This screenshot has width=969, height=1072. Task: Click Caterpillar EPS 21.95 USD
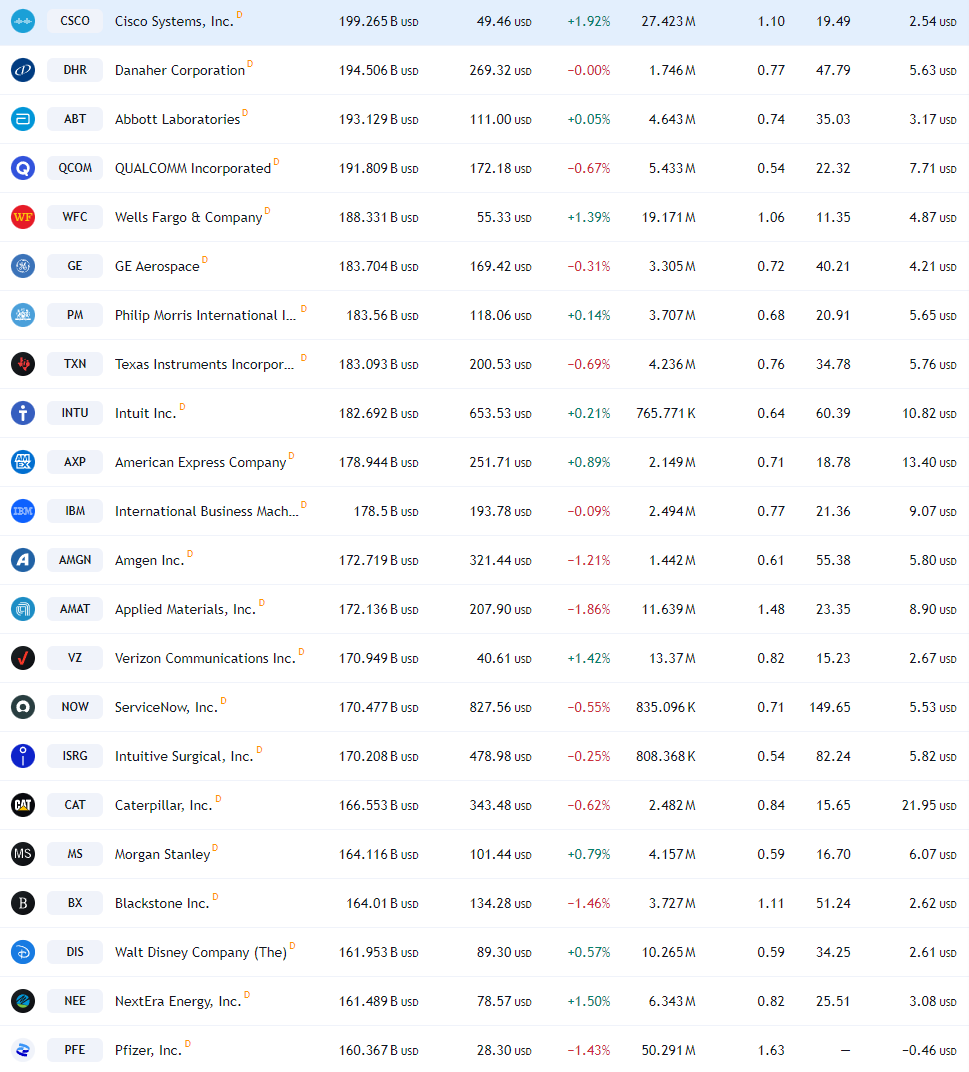929,805
